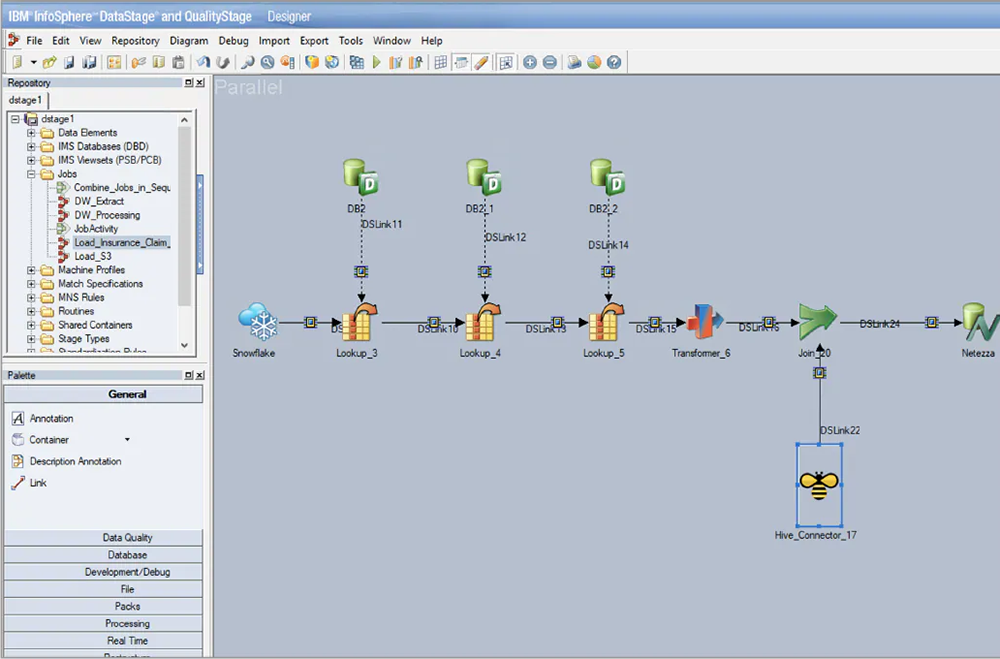Open the Debug menu
1000x659 pixels.
click(233, 41)
